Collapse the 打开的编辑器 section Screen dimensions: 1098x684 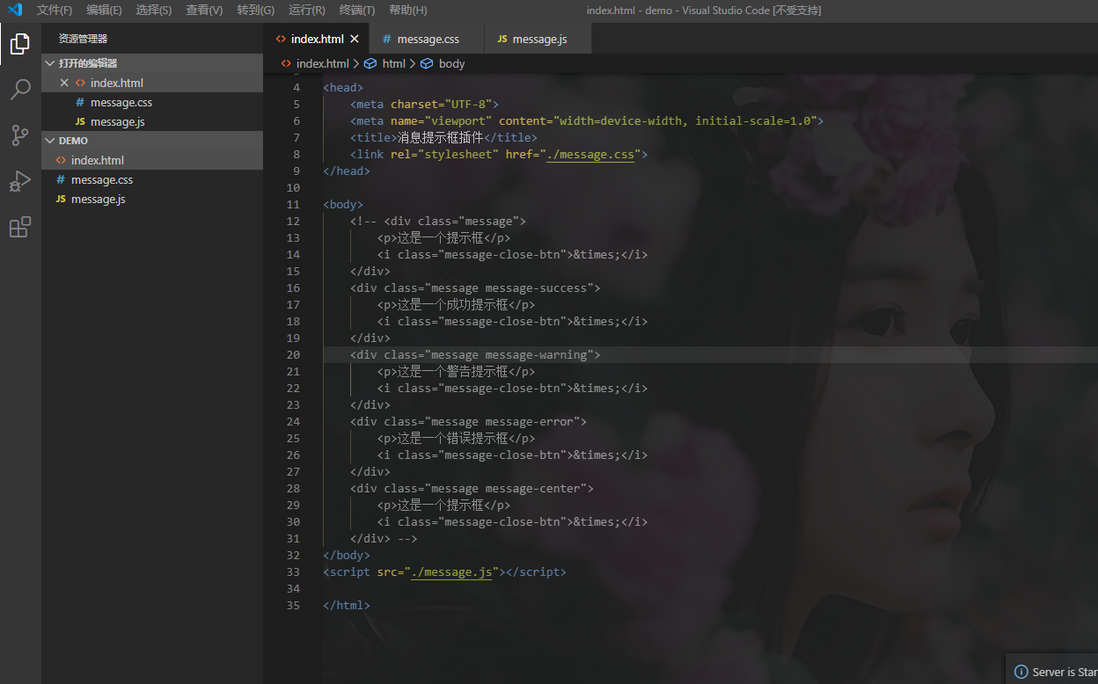click(x=50, y=63)
